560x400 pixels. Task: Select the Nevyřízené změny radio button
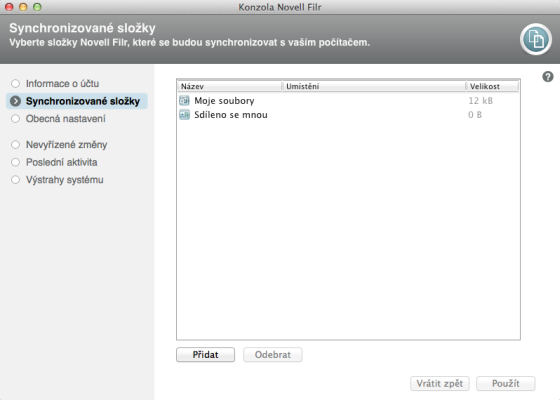(x=15, y=145)
